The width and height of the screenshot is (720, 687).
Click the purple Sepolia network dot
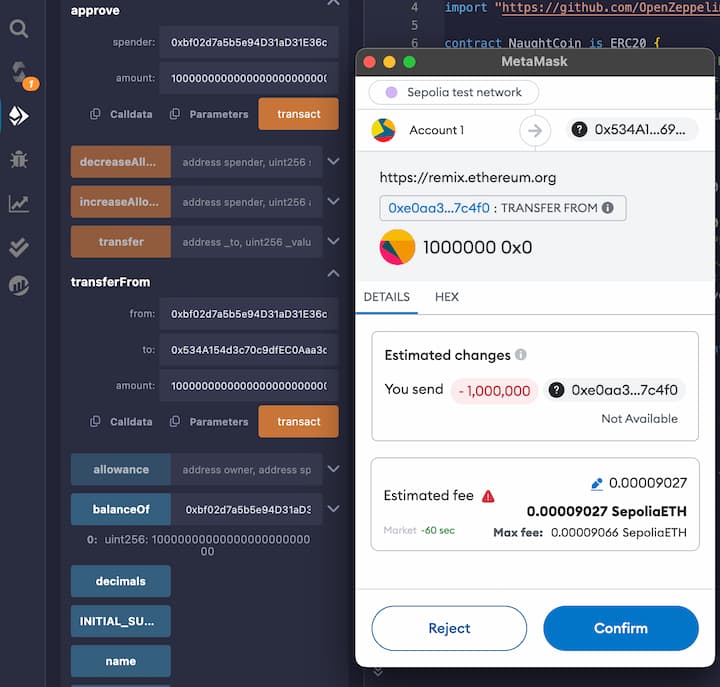pyautogui.click(x=391, y=92)
